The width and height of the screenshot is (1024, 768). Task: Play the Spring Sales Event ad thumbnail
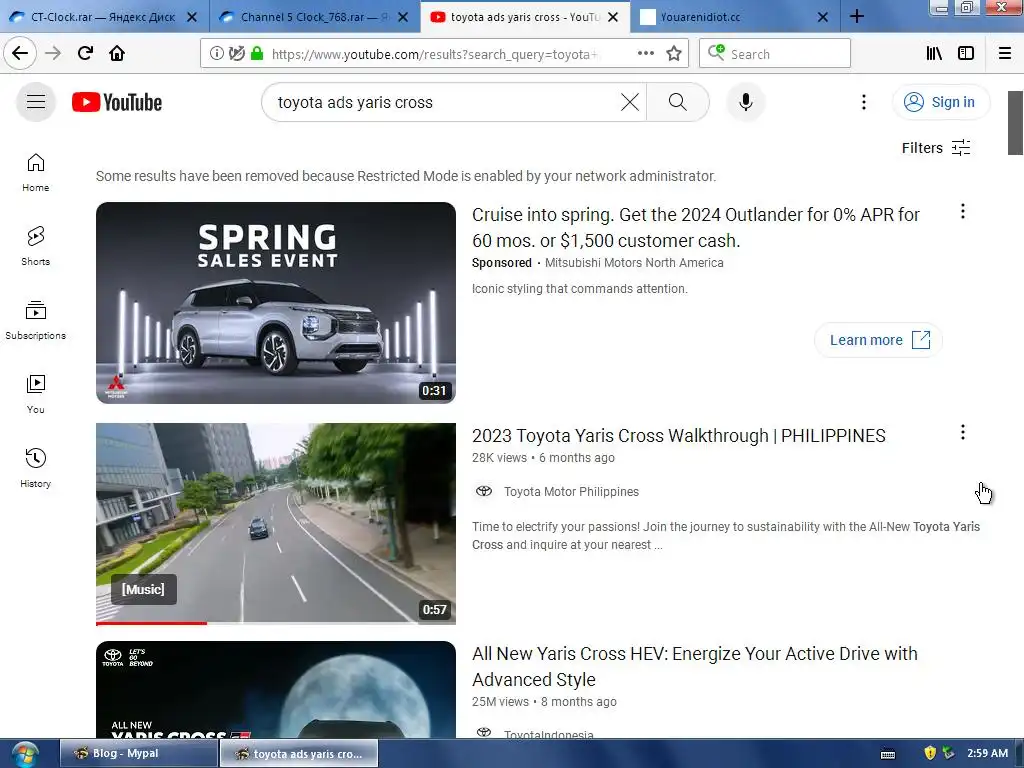click(276, 302)
